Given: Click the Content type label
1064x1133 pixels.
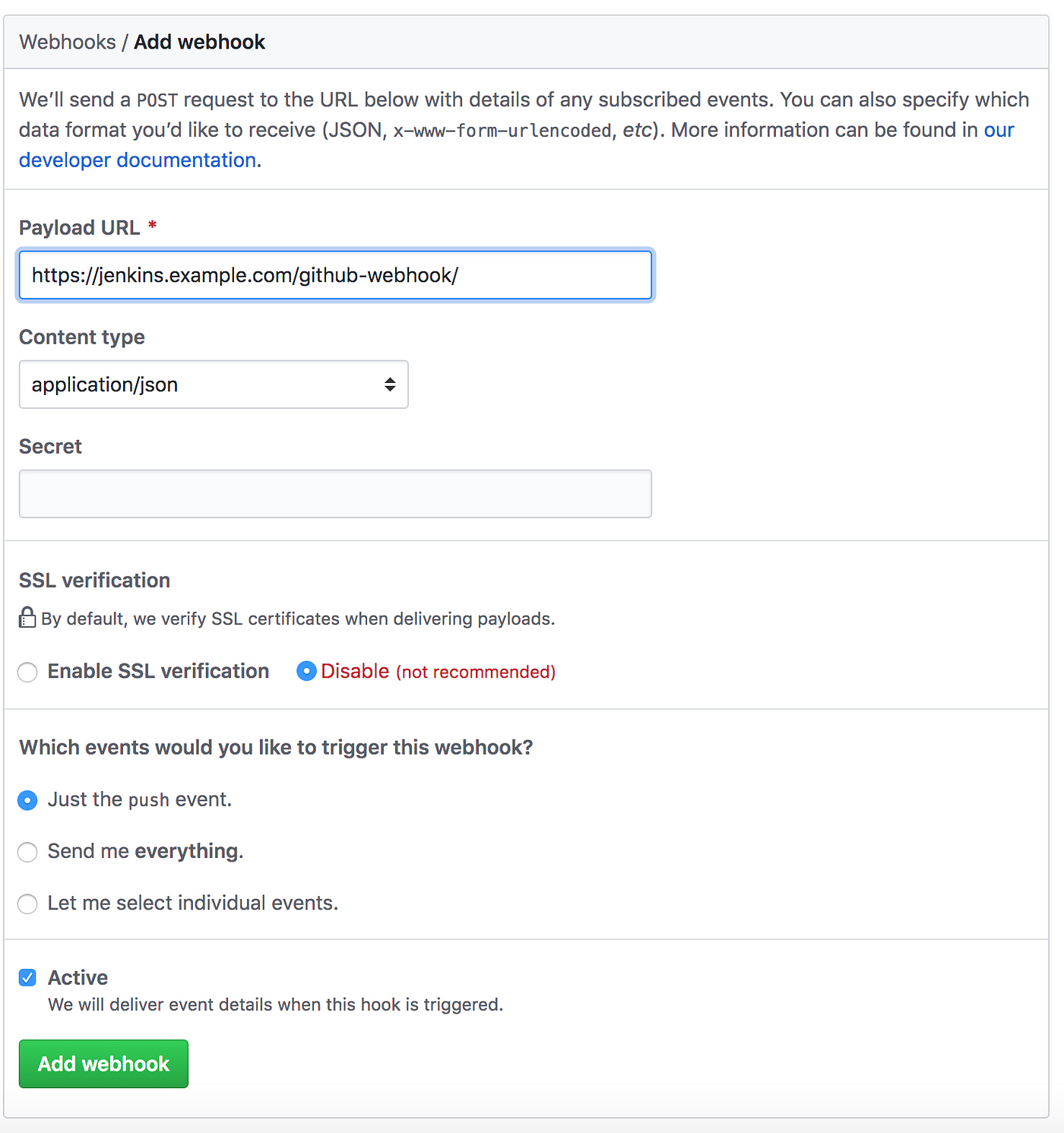Looking at the screenshot, I should (82, 337).
